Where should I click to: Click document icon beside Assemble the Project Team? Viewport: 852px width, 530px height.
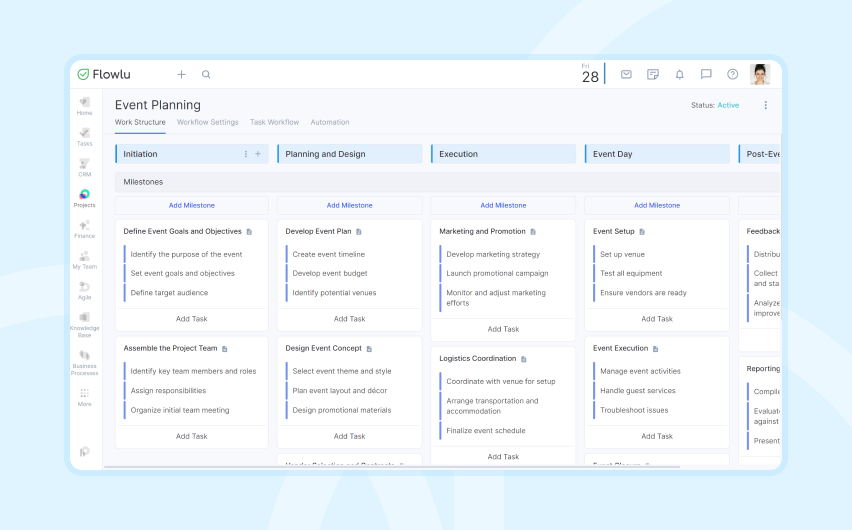(224, 349)
